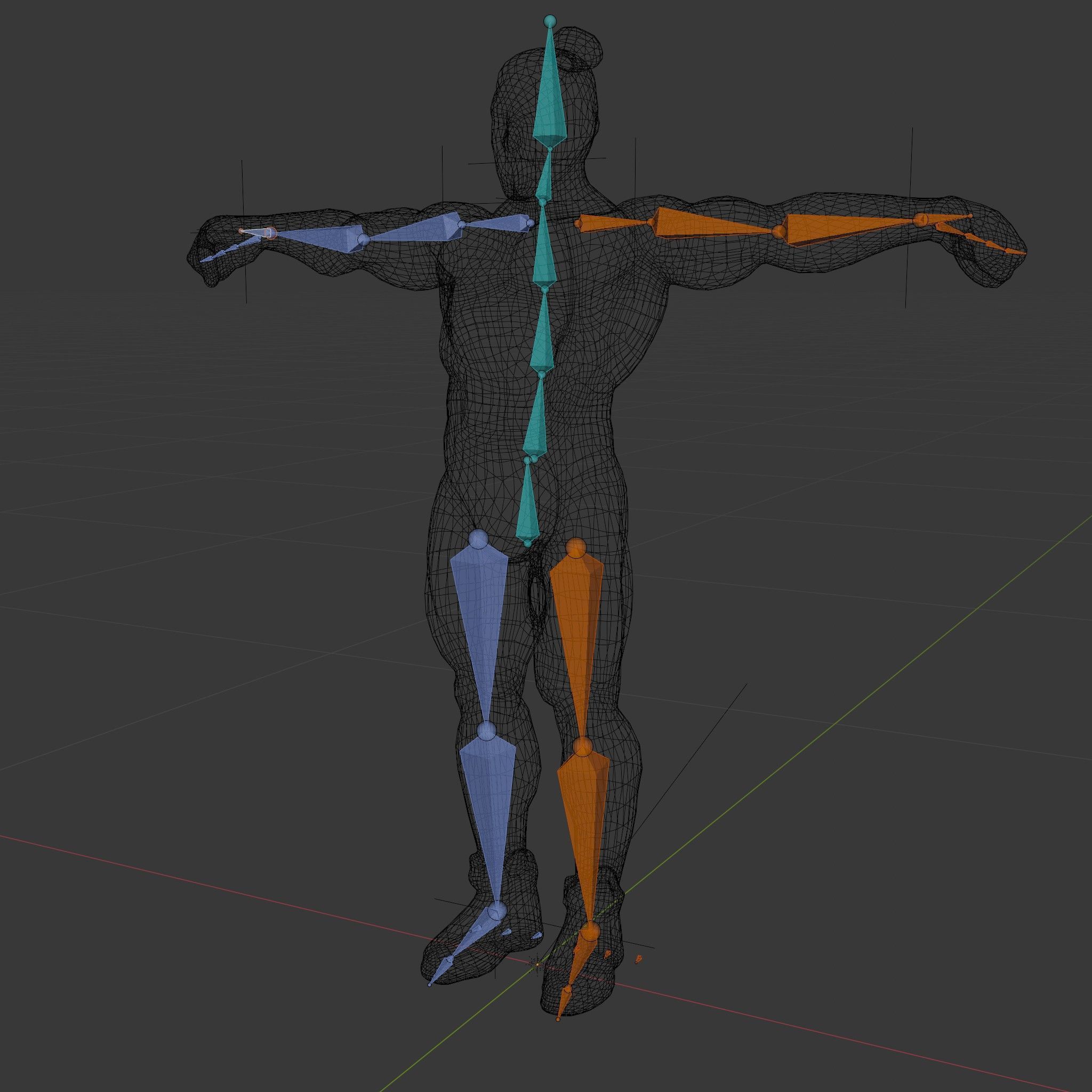Image resolution: width=1092 pixels, height=1092 pixels.
Task: Click the teal sphere at head bone tip
Action: [549, 21]
